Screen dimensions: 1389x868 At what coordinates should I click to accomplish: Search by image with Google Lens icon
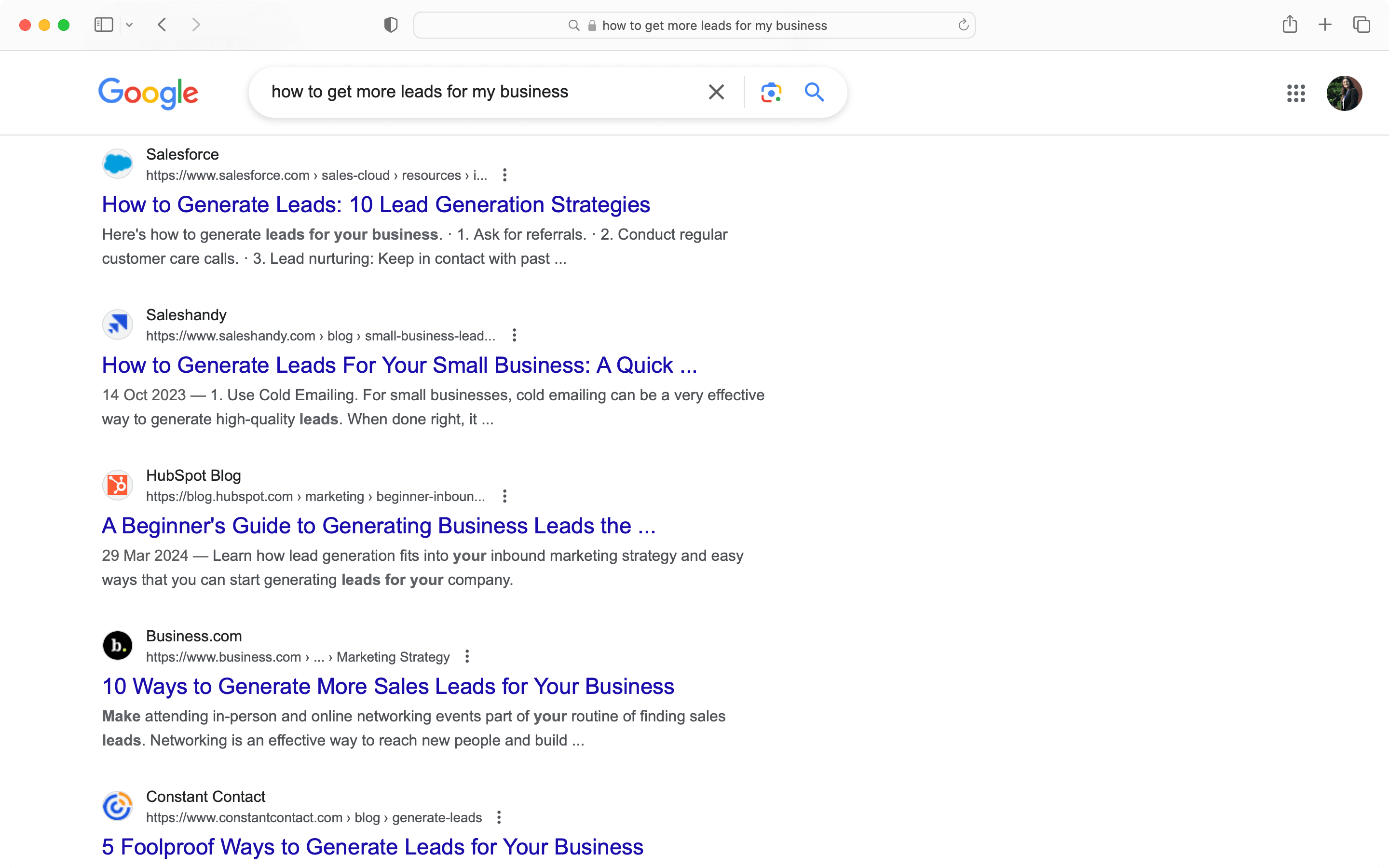[x=771, y=92]
